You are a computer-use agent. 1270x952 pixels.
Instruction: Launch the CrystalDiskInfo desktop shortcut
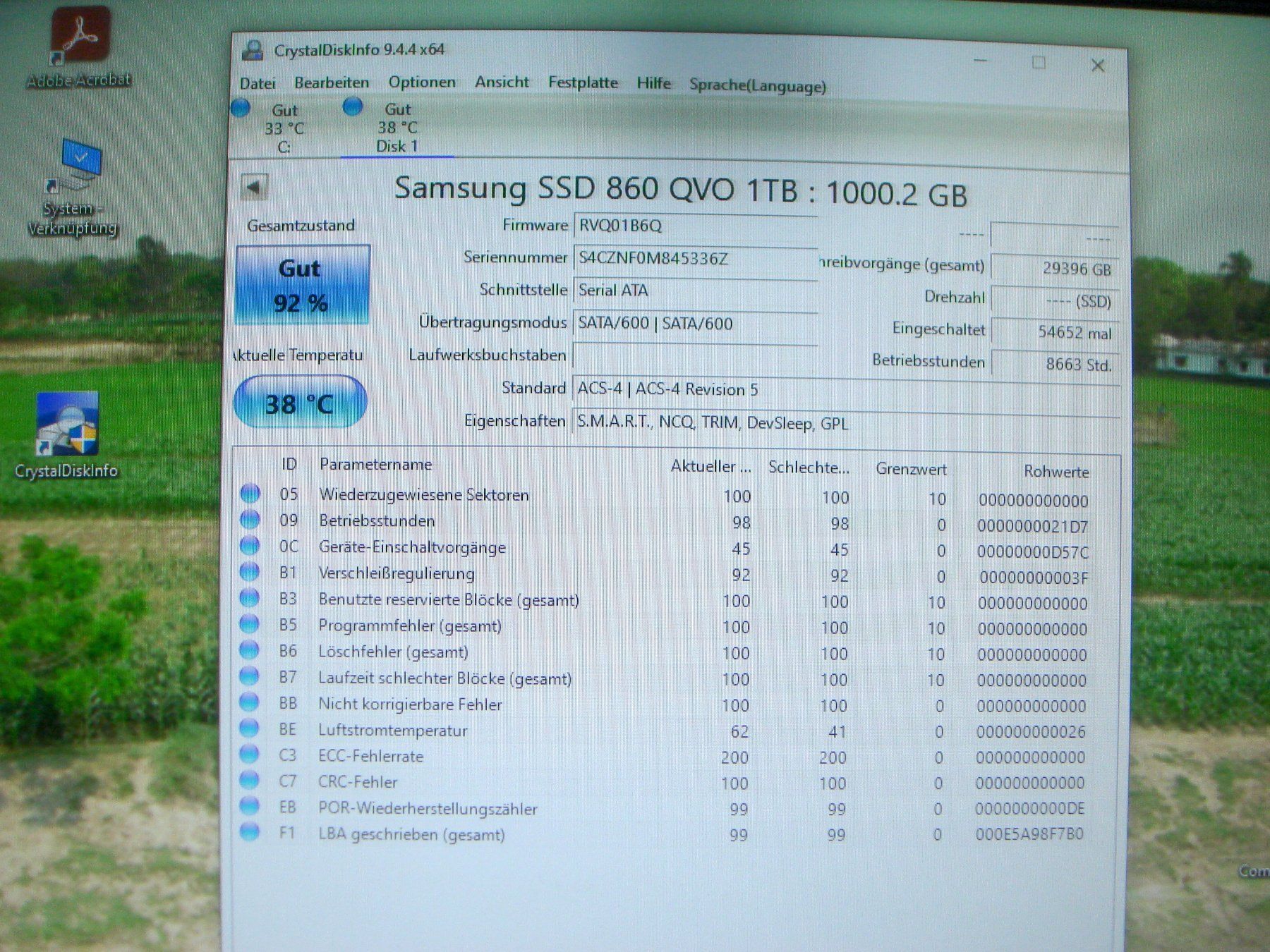tap(67, 435)
